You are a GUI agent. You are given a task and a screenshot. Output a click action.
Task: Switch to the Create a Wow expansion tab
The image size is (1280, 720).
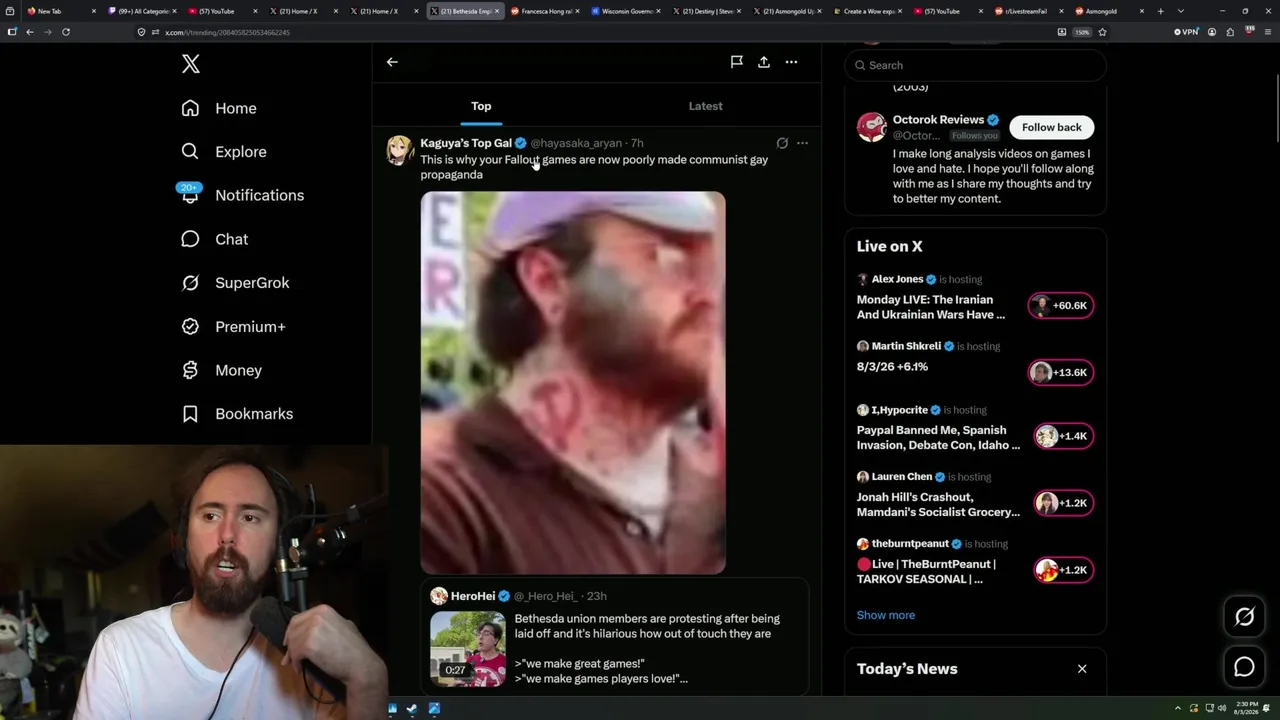[x=868, y=11]
